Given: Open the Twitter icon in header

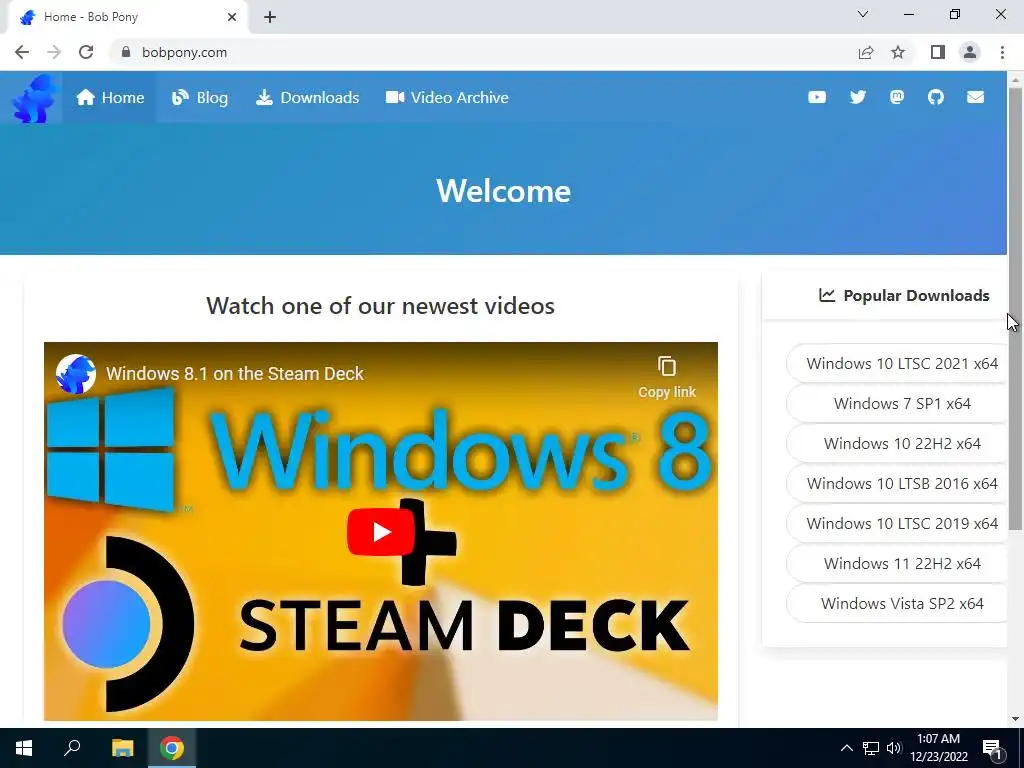Looking at the screenshot, I should tap(857, 97).
